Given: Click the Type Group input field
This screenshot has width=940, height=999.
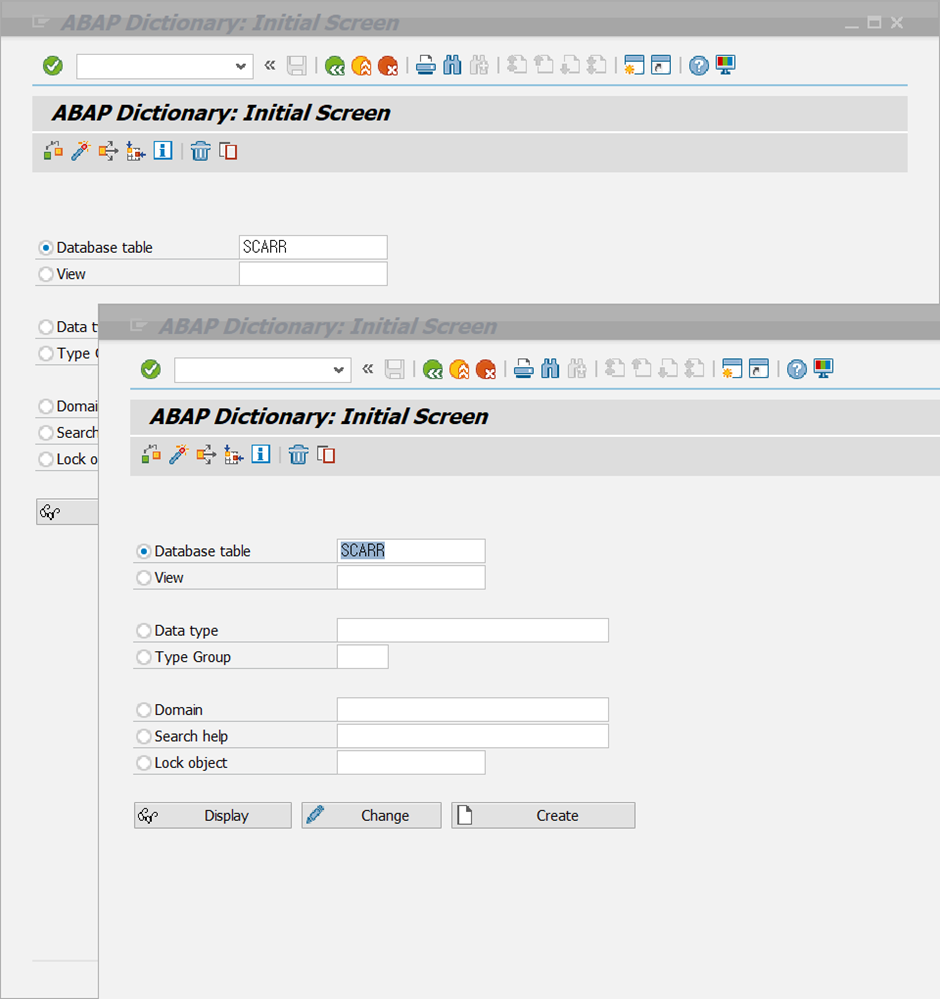Looking at the screenshot, I should coord(363,657).
